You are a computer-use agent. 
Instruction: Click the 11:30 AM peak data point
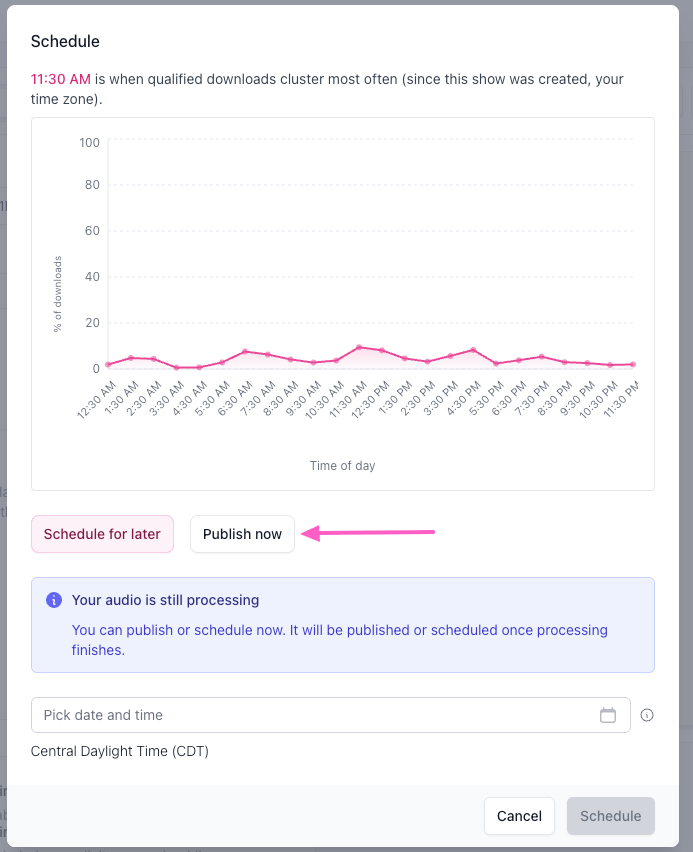[x=359, y=347]
